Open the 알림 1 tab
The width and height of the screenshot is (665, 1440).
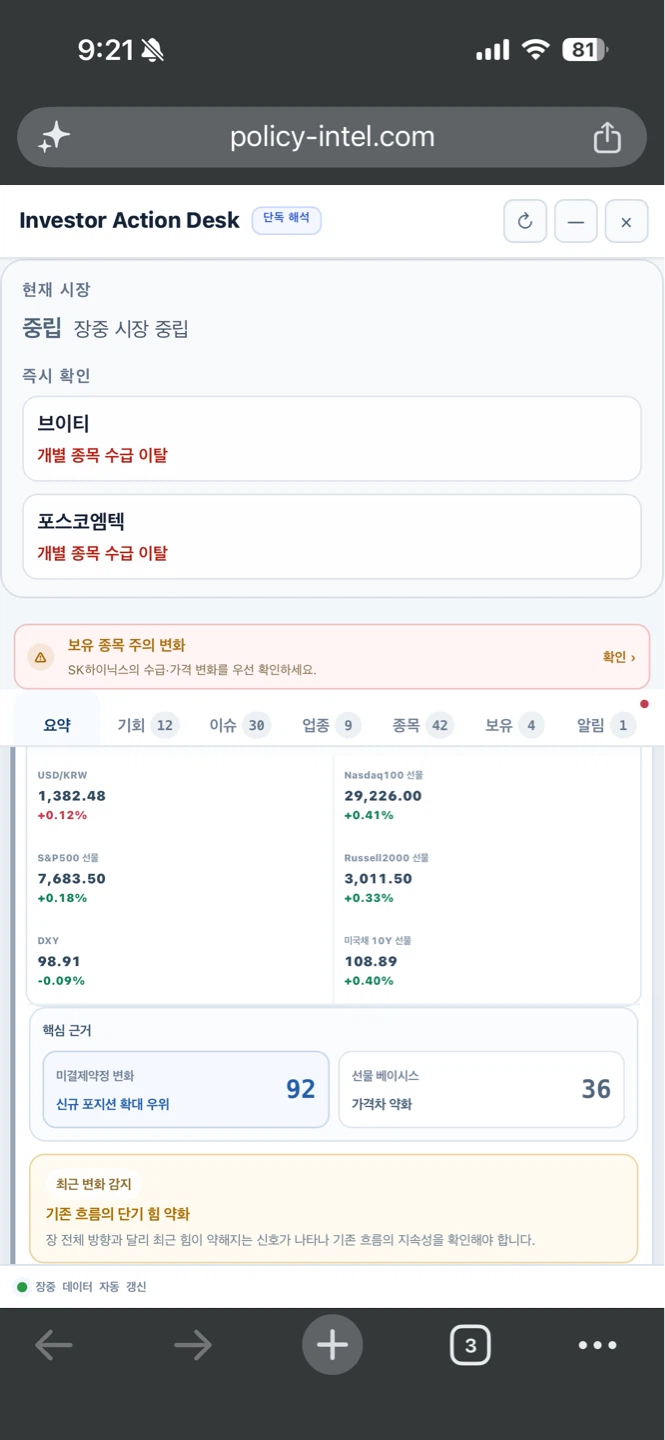[606, 725]
